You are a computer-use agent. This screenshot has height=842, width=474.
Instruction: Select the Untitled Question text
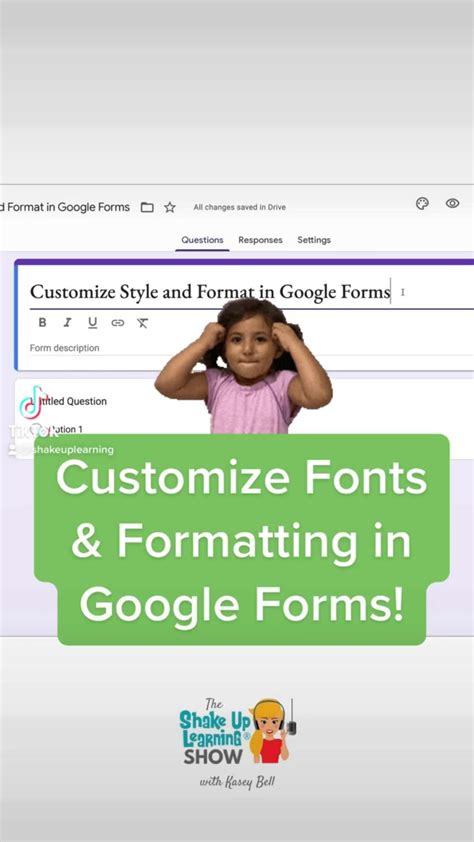click(69, 401)
